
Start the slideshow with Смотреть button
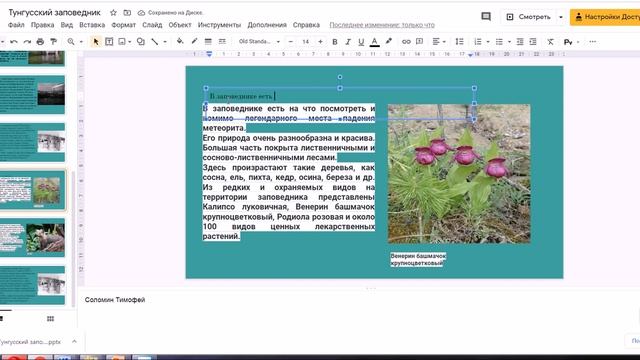pyautogui.click(x=529, y=17)
